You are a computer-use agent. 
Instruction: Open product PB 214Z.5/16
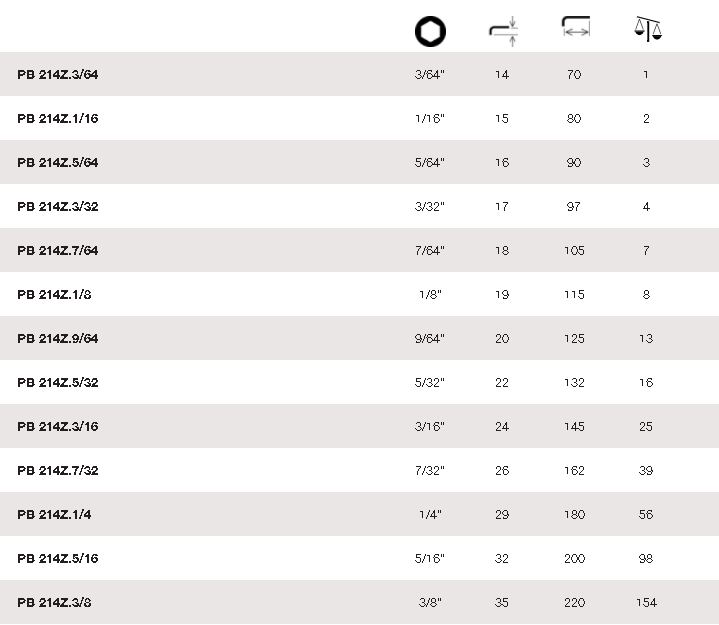[x=58, y=559]
